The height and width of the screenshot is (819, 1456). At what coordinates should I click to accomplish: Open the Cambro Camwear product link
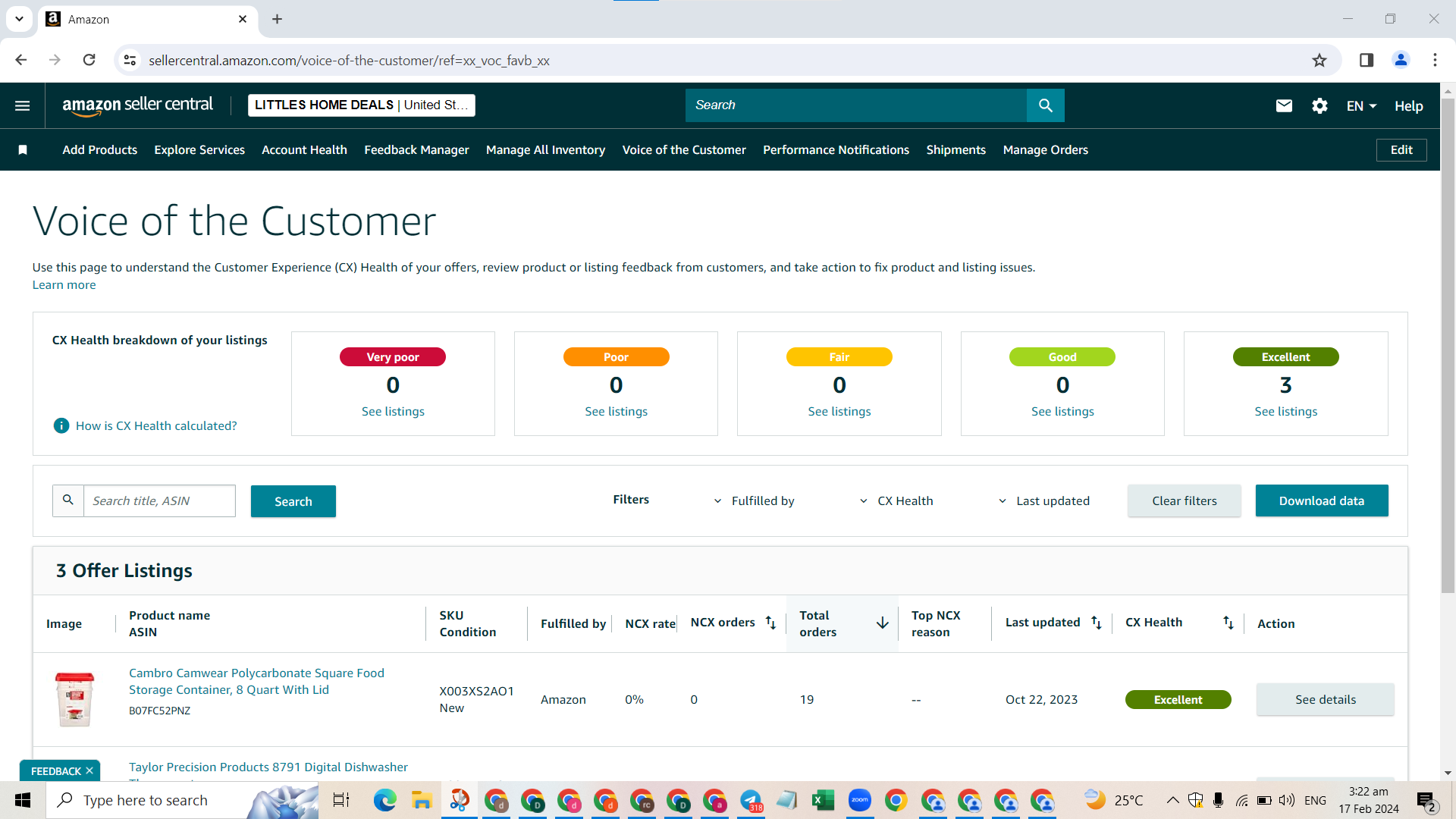pos(256,682)
